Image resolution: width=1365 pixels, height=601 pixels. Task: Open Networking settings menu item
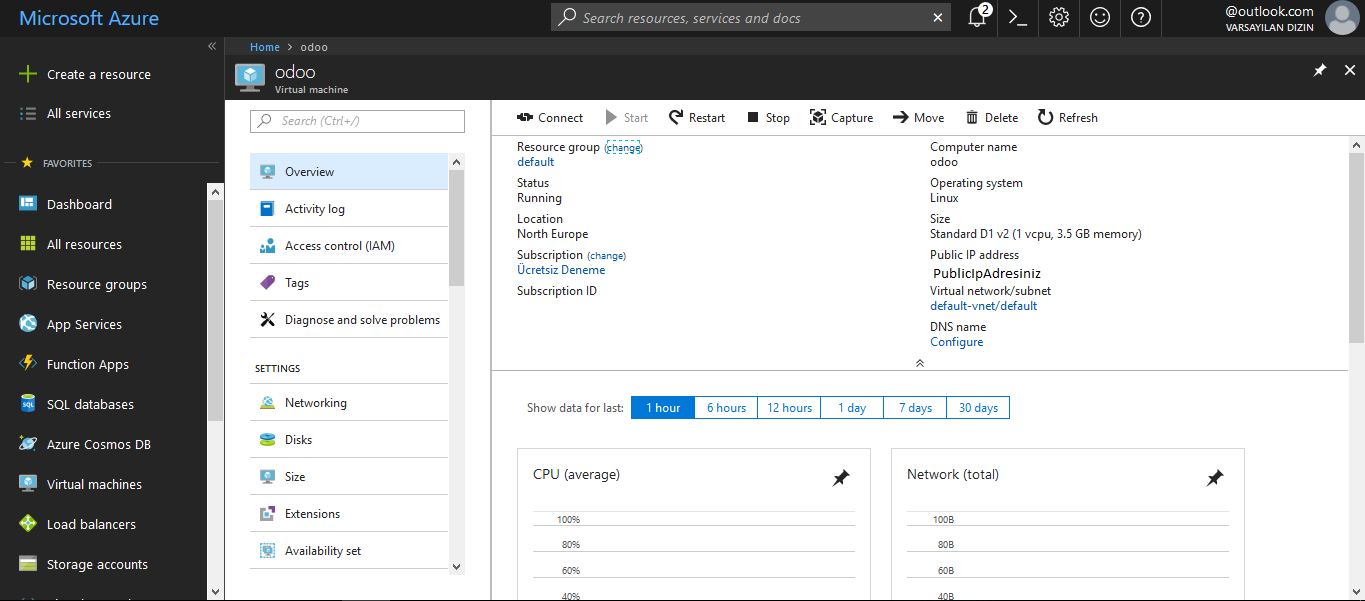click(315, 403)
